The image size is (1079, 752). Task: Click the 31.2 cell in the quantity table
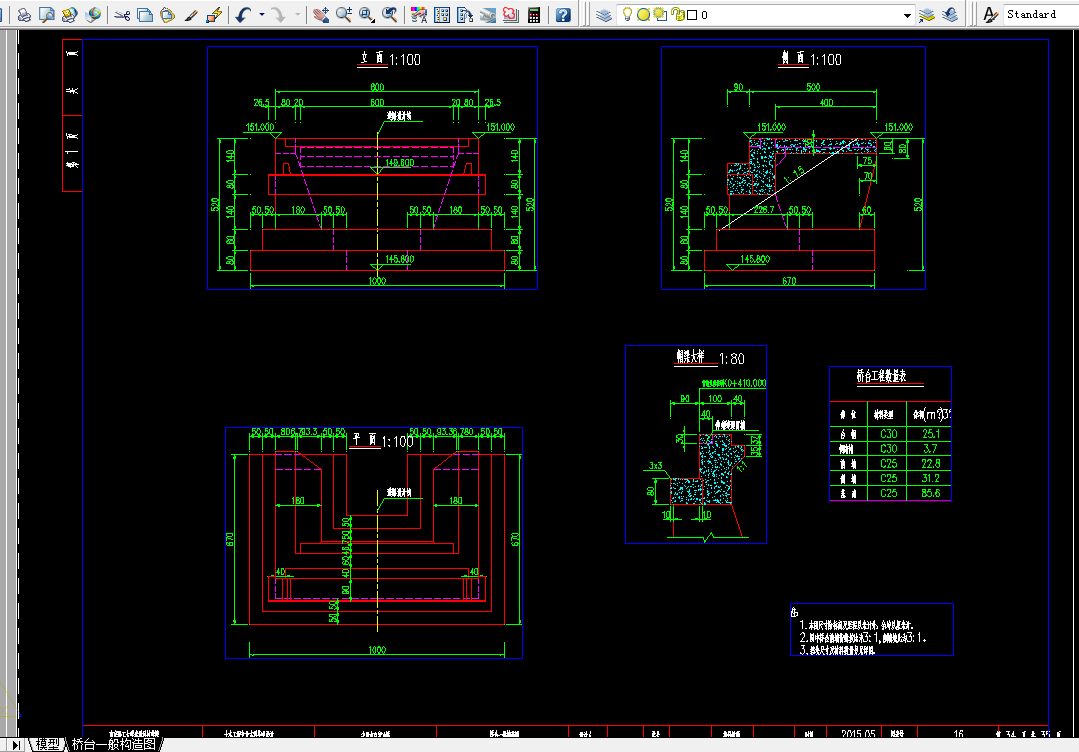930,478
